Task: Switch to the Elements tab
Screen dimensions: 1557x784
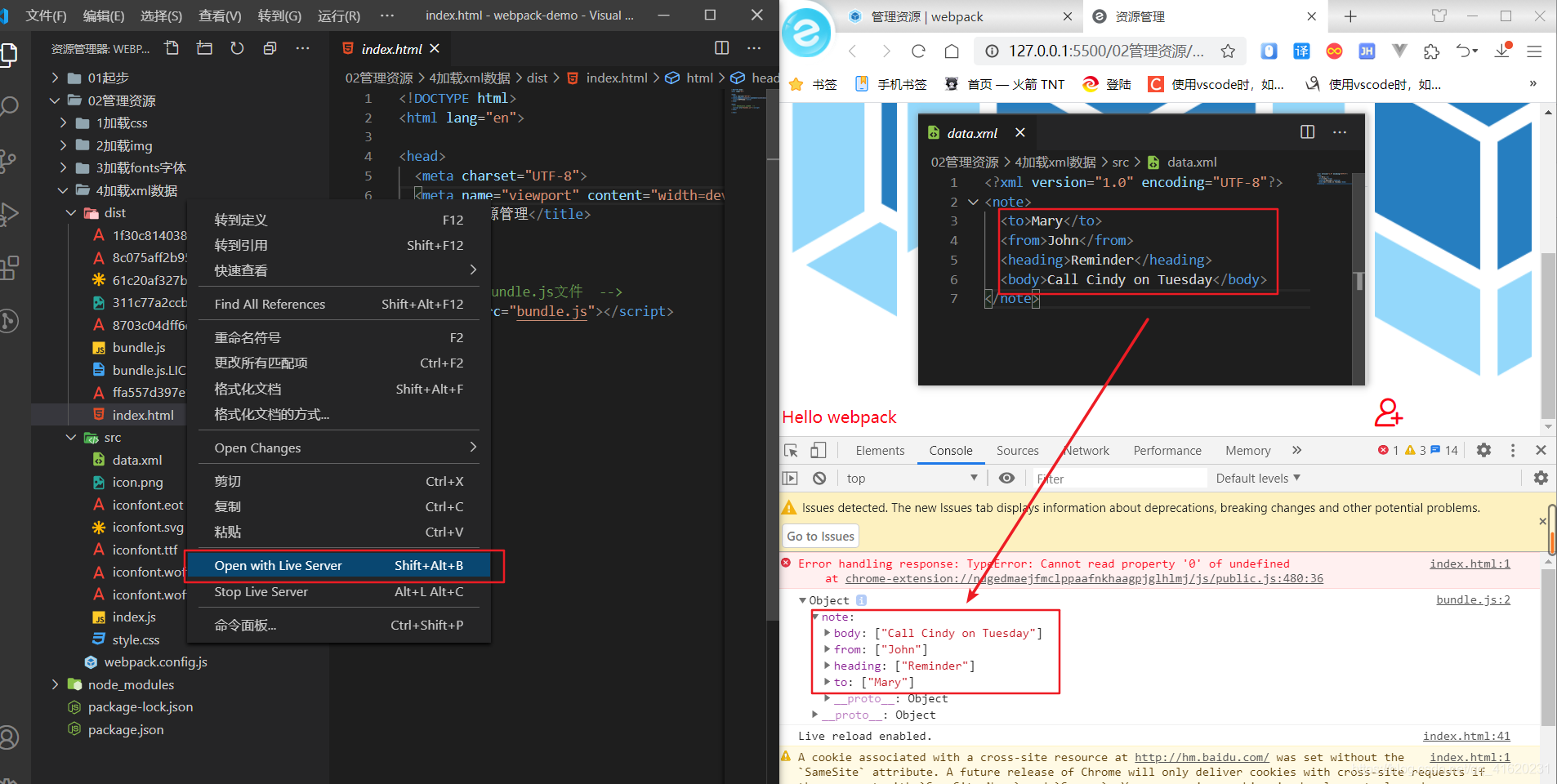Action: click(880, 450)
